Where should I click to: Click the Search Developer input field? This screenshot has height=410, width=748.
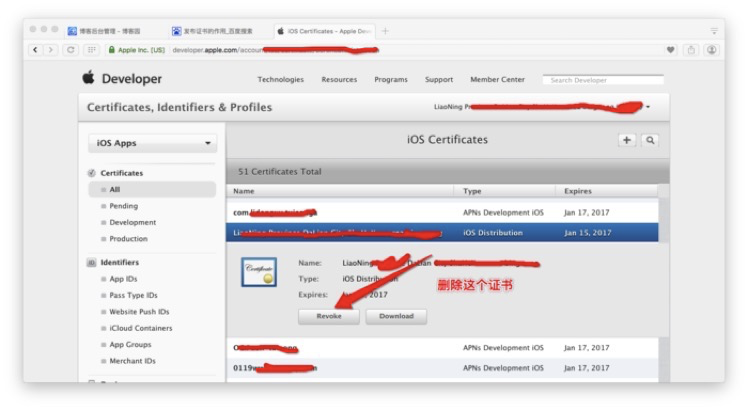603,80
